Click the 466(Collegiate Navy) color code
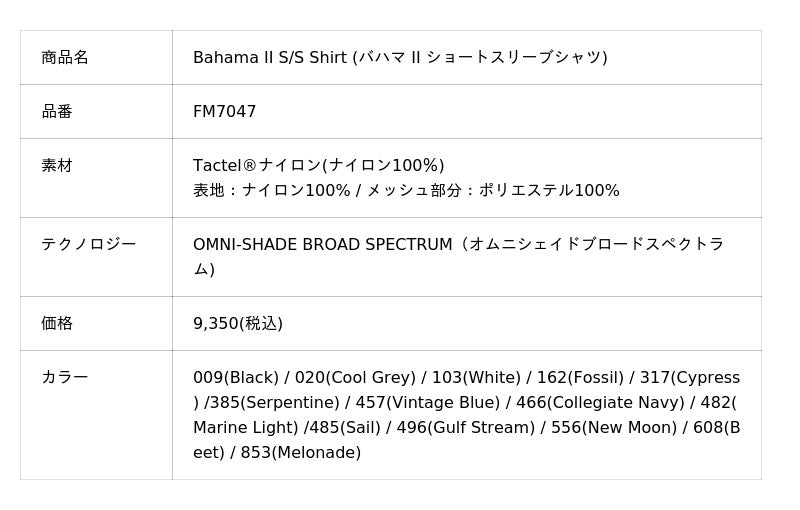Screen dimensions: 800x510 click(x=601, y=403)
